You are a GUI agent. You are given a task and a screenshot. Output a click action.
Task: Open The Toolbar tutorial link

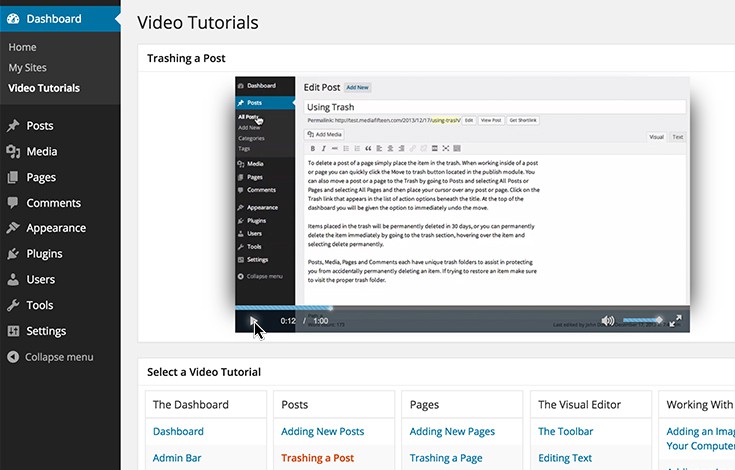[565, 431]
